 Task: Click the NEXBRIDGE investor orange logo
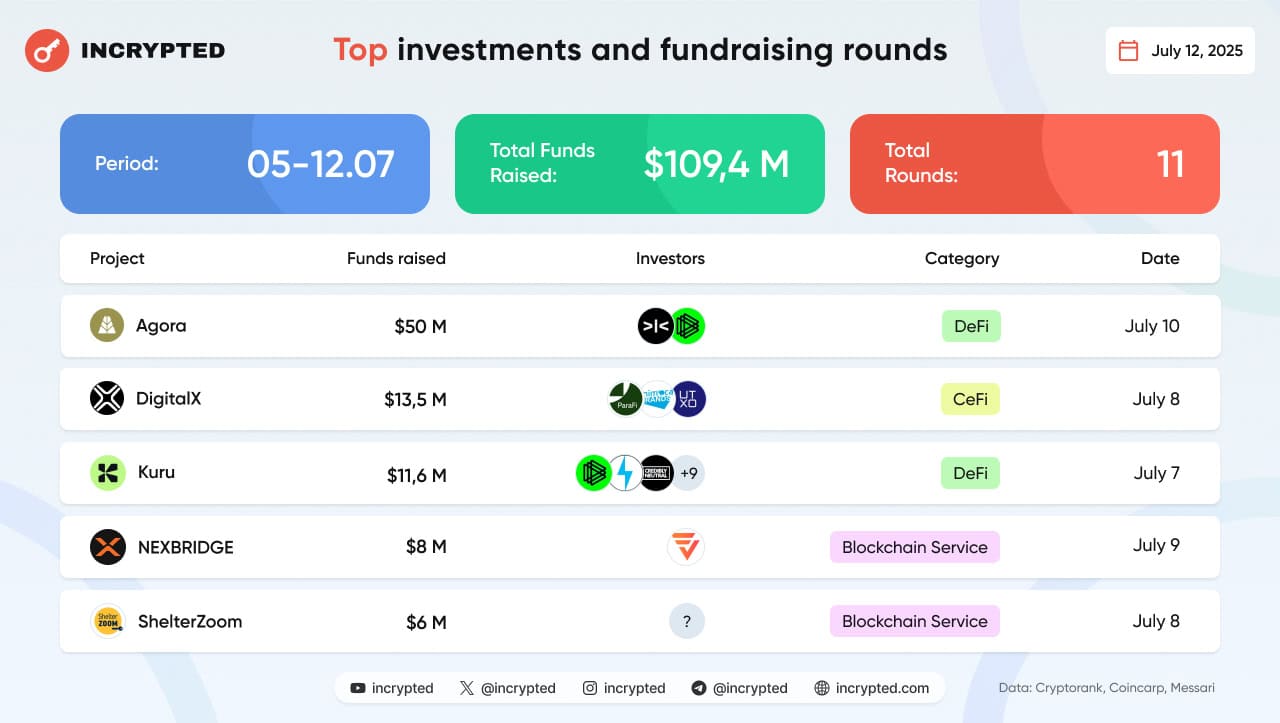click(686, 547)
